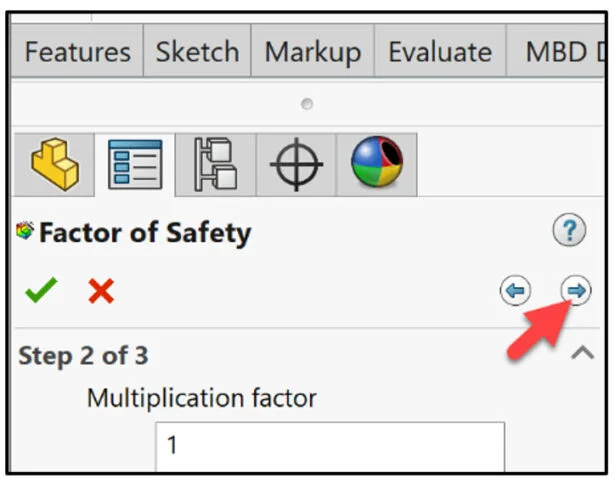Screen dimensions: 615x478
Task: Switch to the Evaluate tab
Action: point(440,52)
